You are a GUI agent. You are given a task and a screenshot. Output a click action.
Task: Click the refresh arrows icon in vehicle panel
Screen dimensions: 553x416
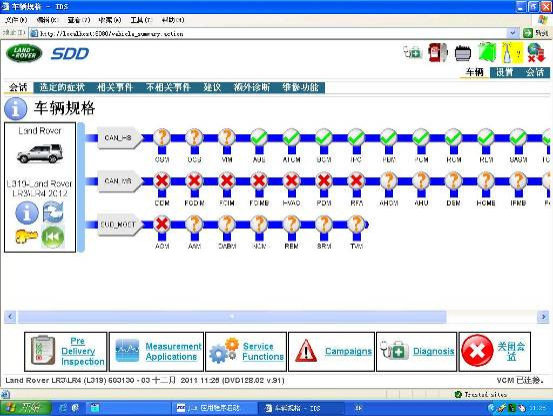53,212
